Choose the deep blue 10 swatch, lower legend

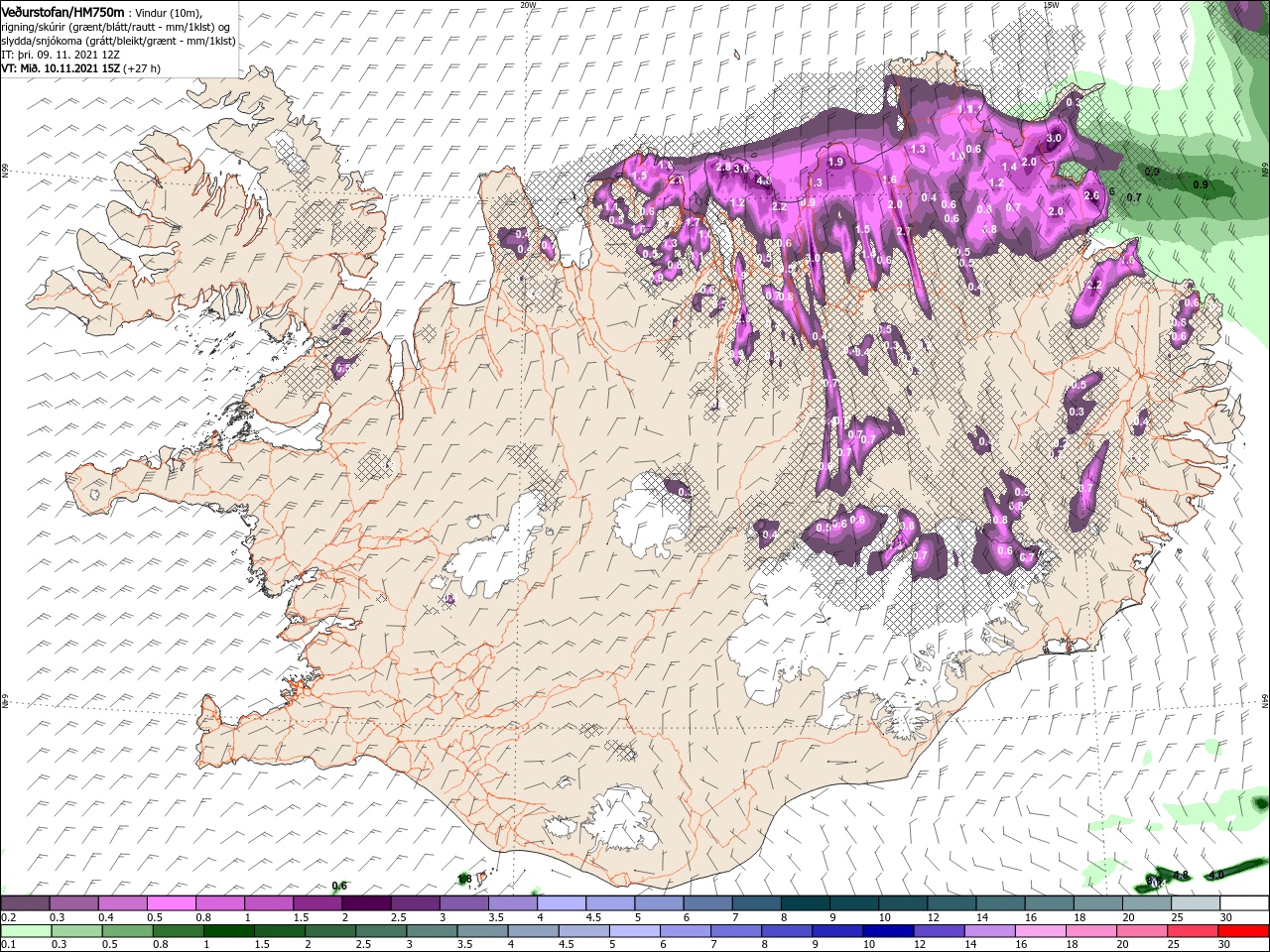coord(887,931)
